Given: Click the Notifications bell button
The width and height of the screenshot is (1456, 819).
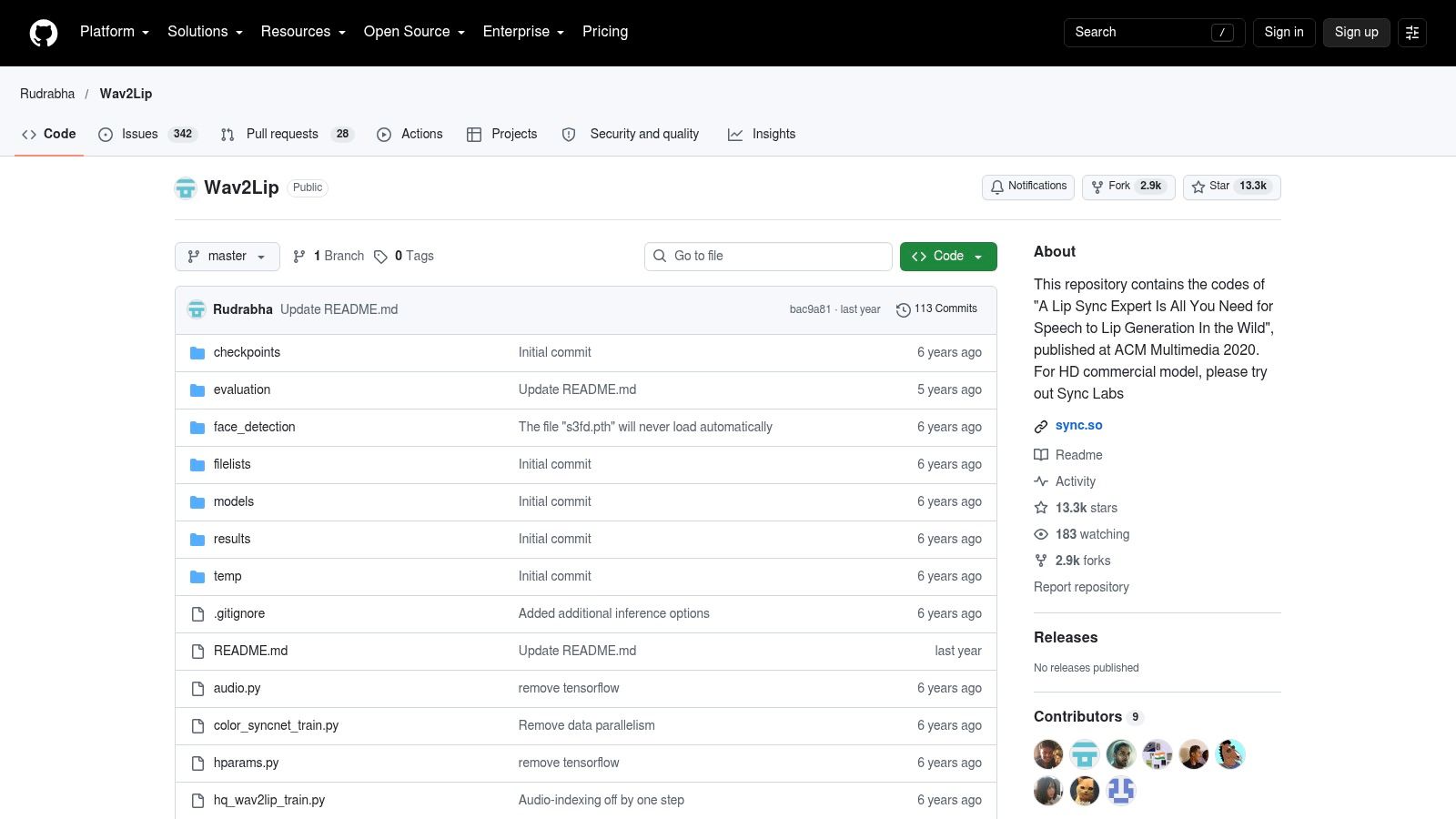Looking at the screenshot, I should tap(1028, 187).
